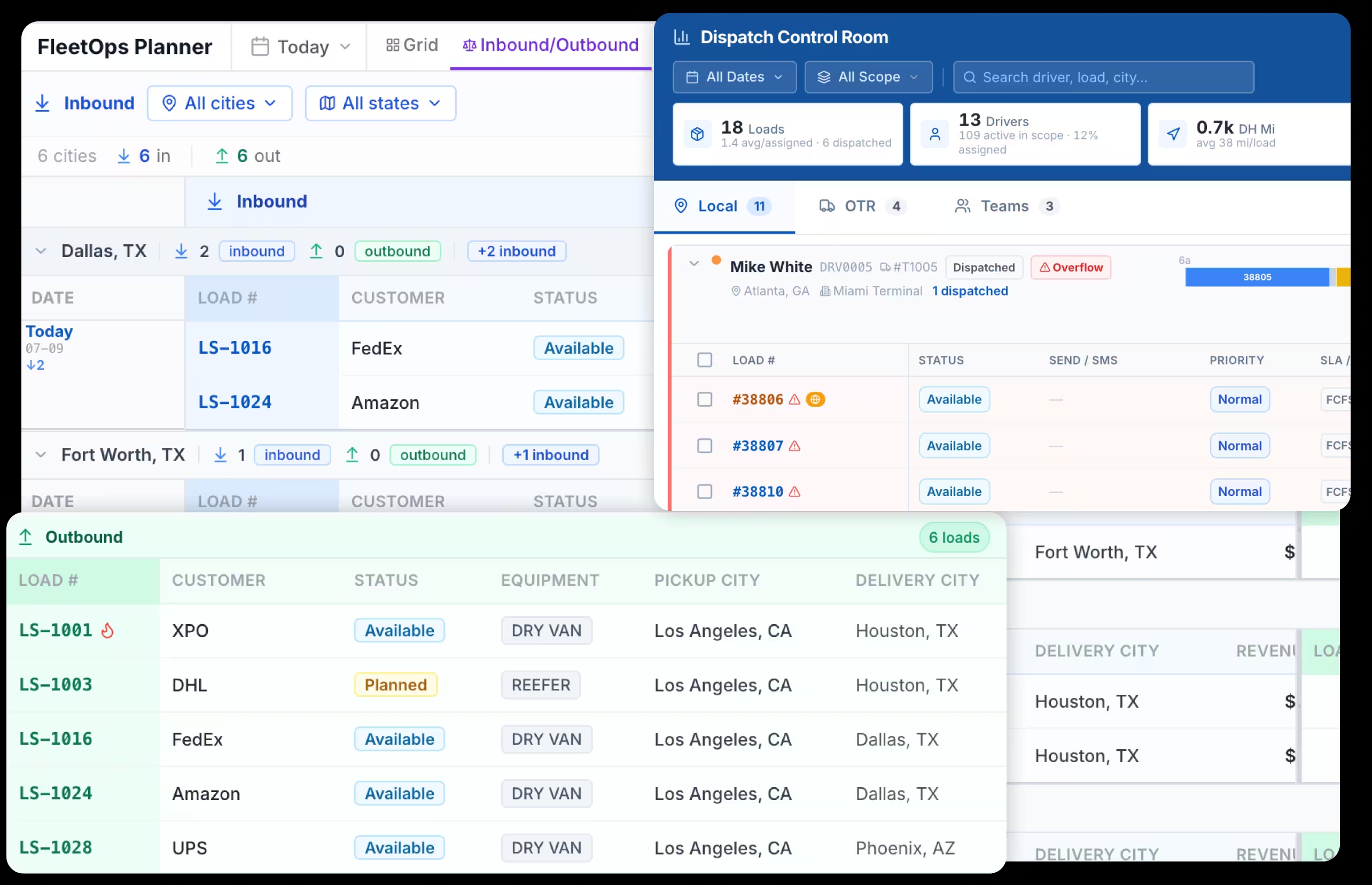Click the 1 dispatched link
The height and width of the screenshot is (885, 1372).
tap(970, 291)
